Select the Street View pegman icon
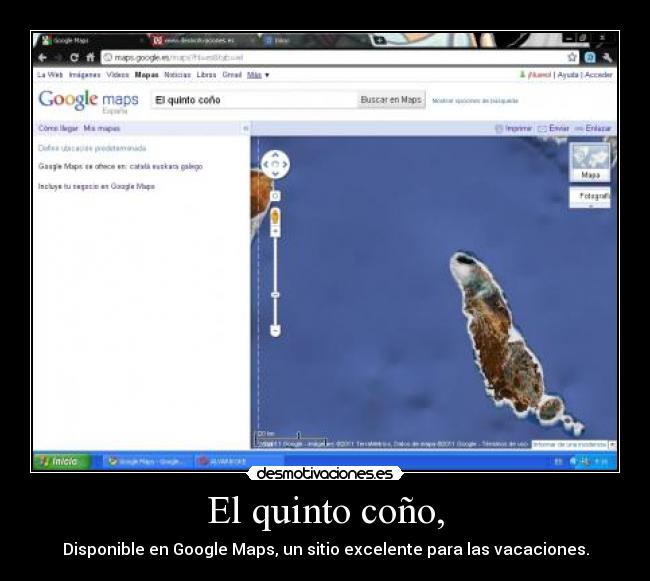Image resolution: width=650 pixels, height=581 pixels. point(275,217)
